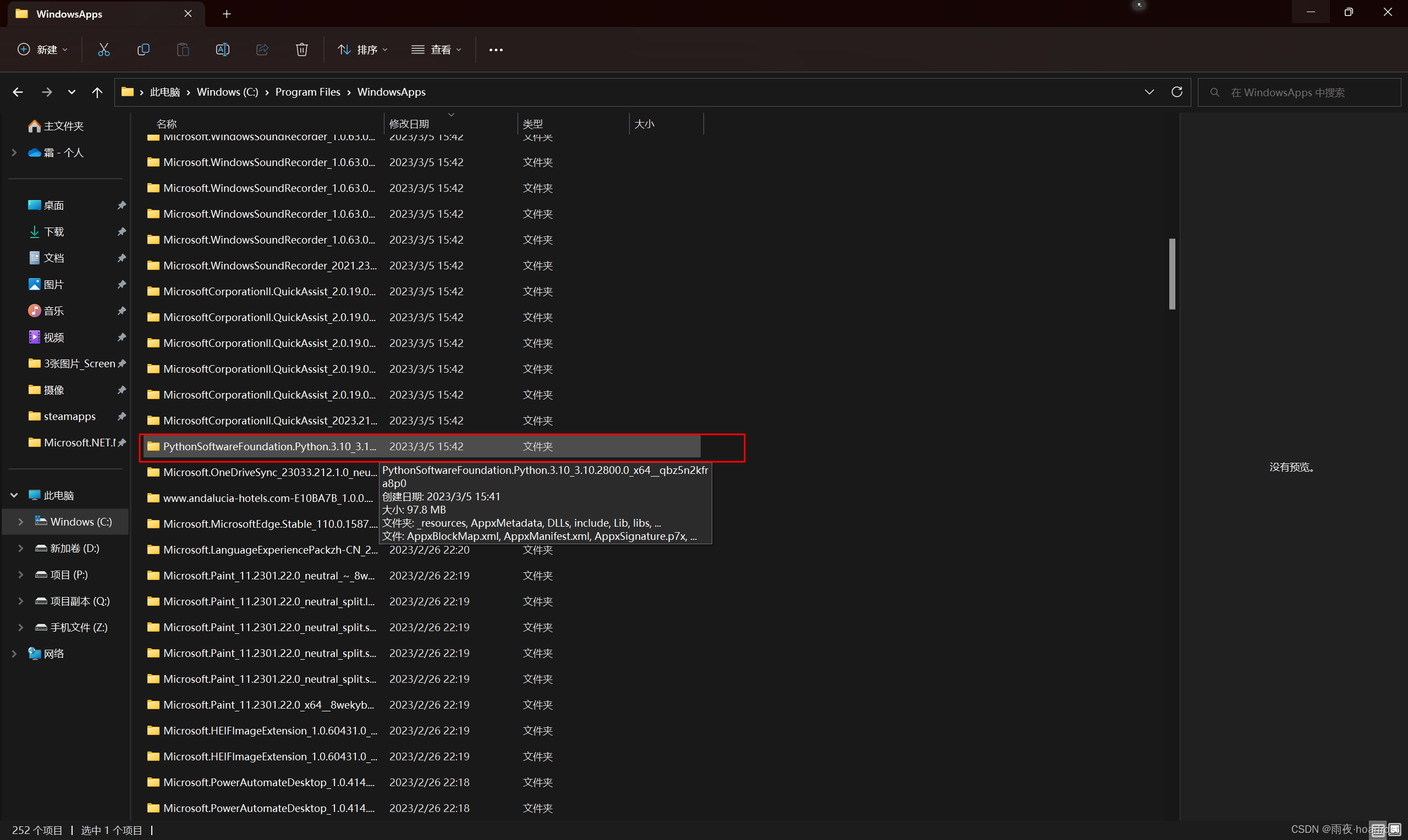Screen dimensions: 1408x840
Task: Open Music (音乐) quick access item
Action: [46, 311]
